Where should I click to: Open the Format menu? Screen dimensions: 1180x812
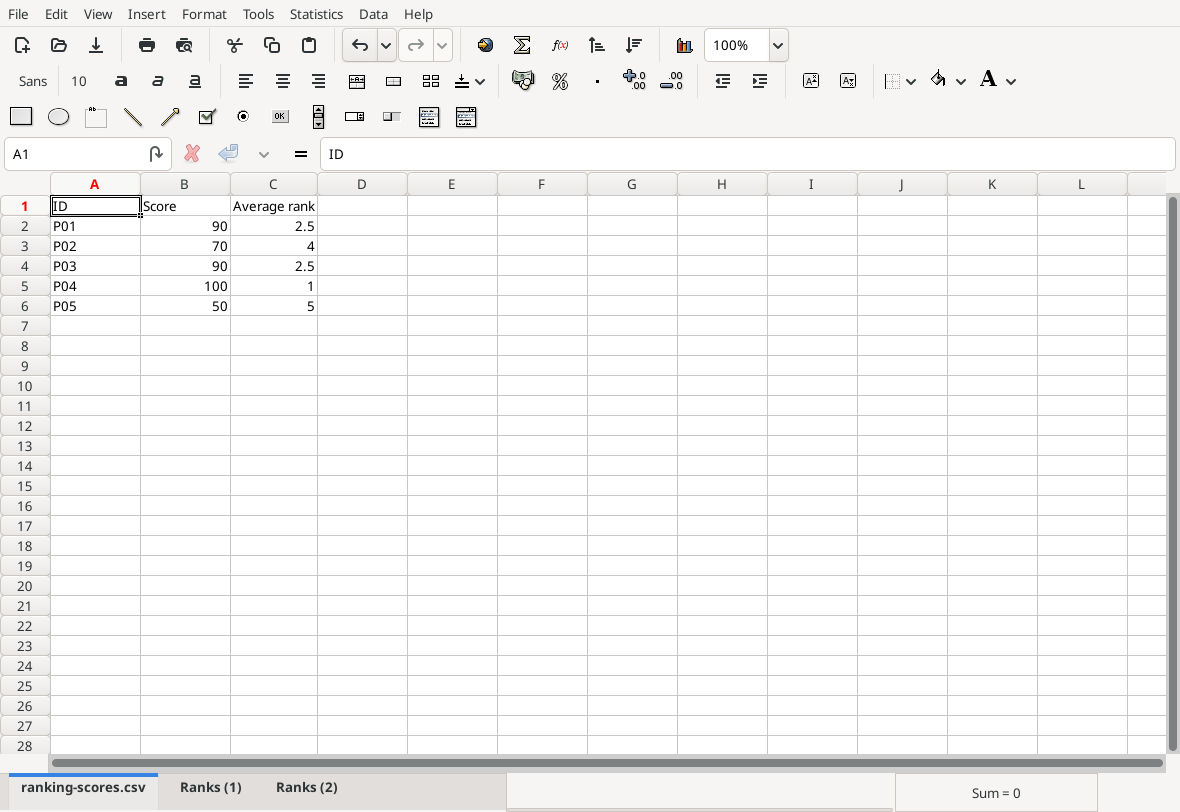[x=204, y=14]
